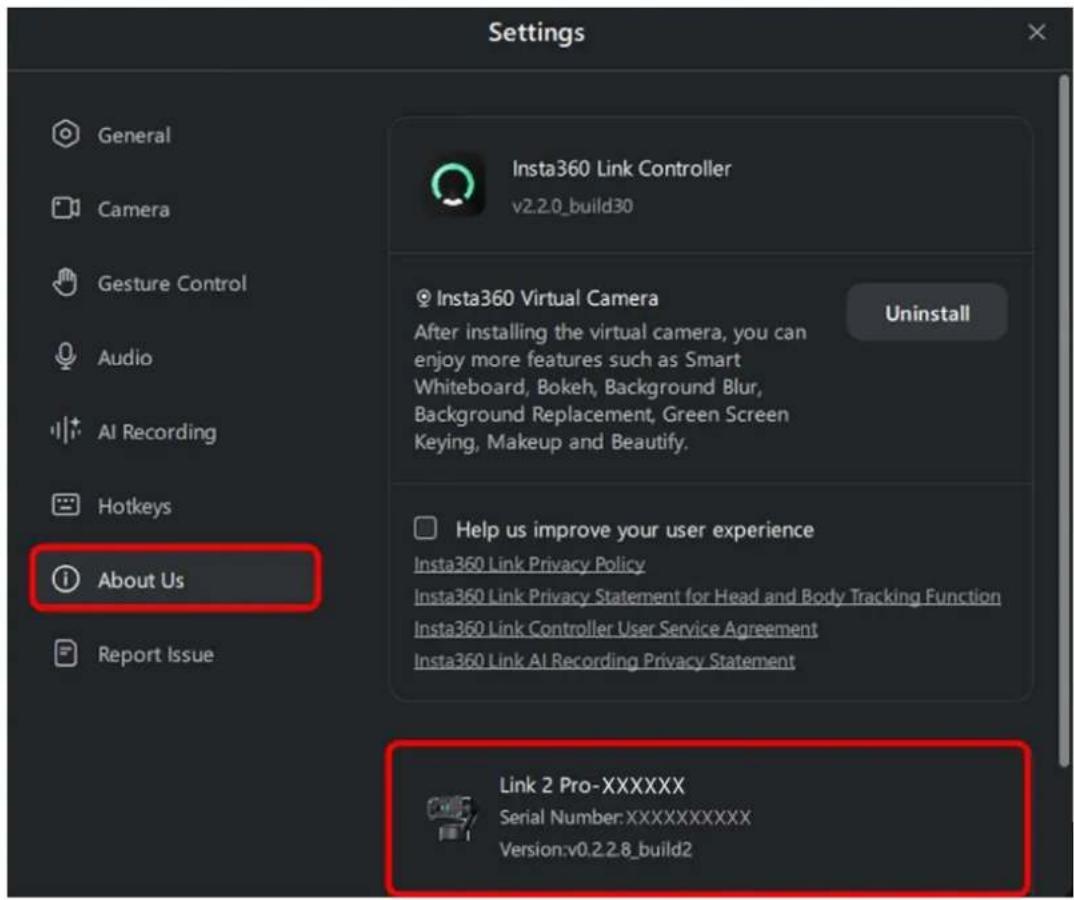Click the Hotkeys keyboard icon
The width and height of the screenshot is (1074, 900).
coord(66,505)
